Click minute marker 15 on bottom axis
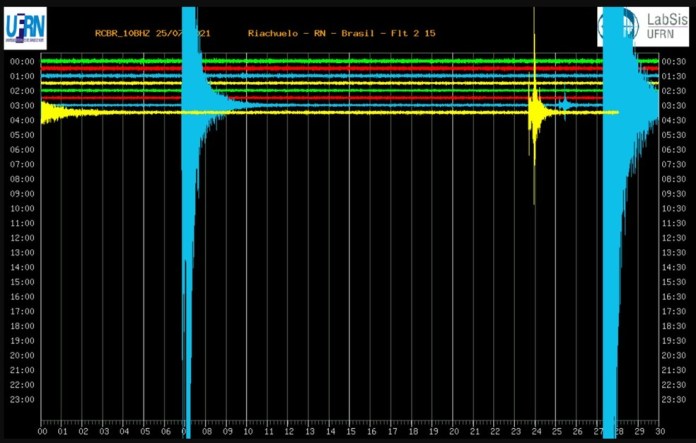 (x=350, y=432)
